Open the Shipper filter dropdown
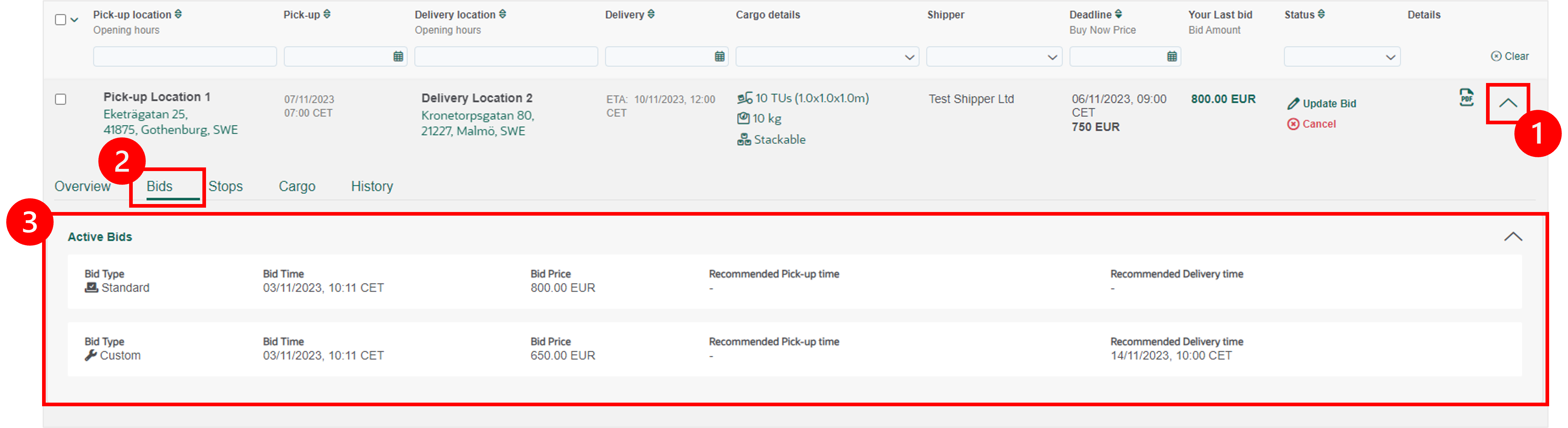Screen dimensions: 1568x428 click(x=994, y=57)
